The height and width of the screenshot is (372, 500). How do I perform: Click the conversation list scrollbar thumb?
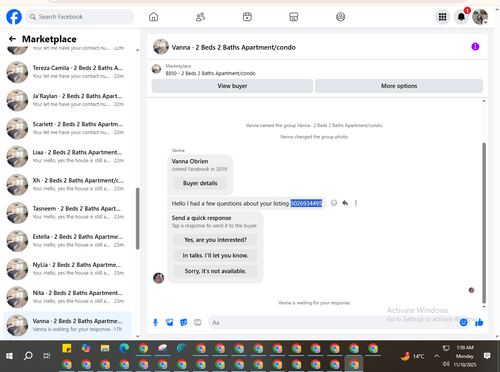pos(138,218)
